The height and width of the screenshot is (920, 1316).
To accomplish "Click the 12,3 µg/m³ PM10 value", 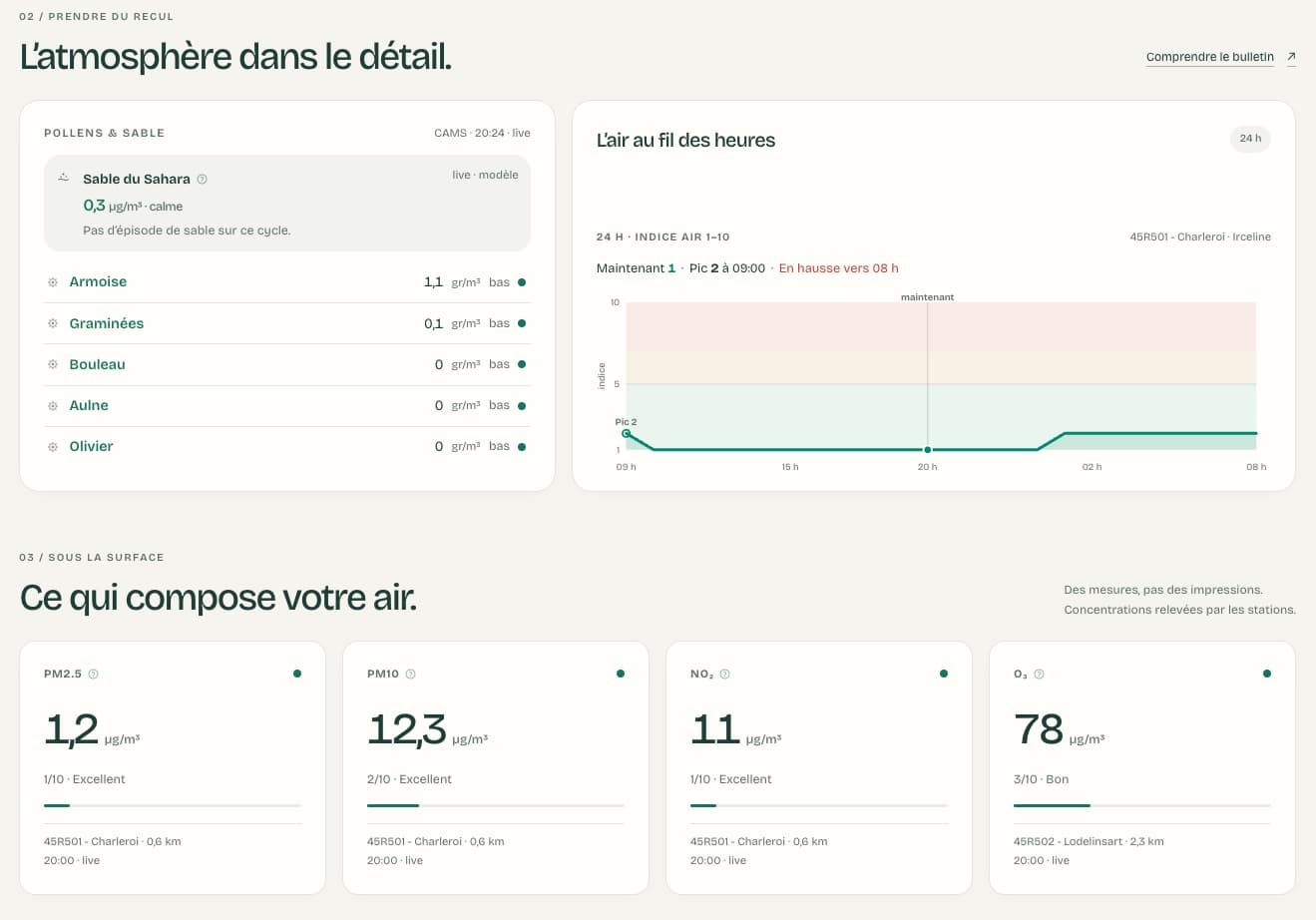I will [x=427, y=730].
